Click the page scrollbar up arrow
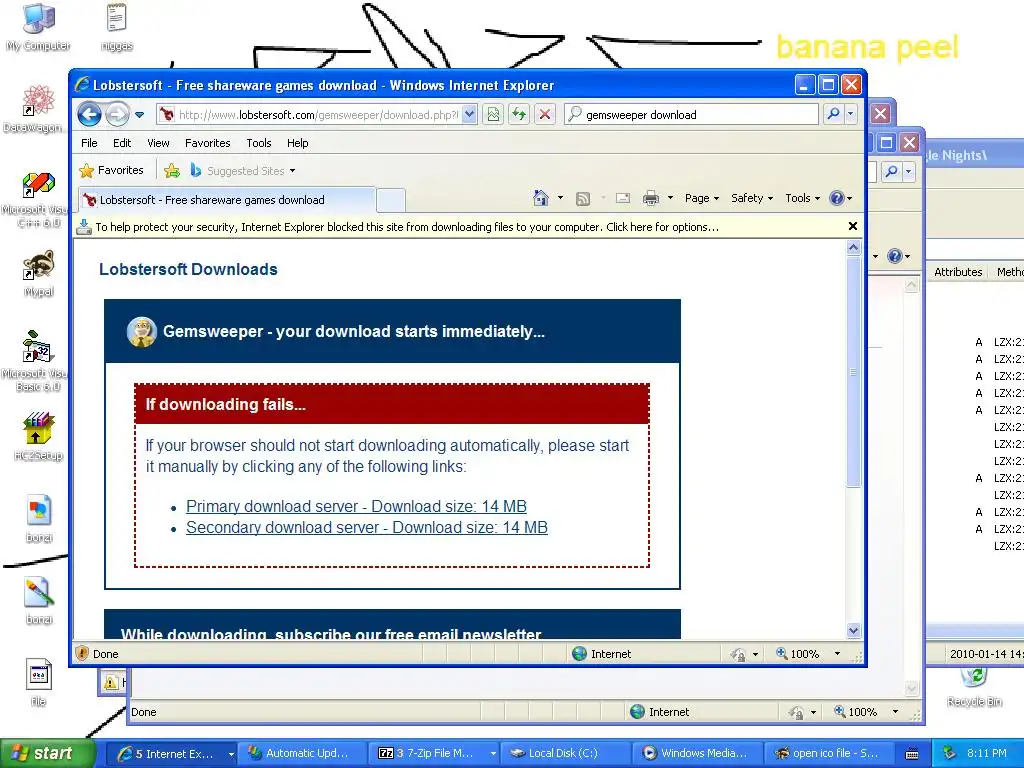 (x=854, y=248)
